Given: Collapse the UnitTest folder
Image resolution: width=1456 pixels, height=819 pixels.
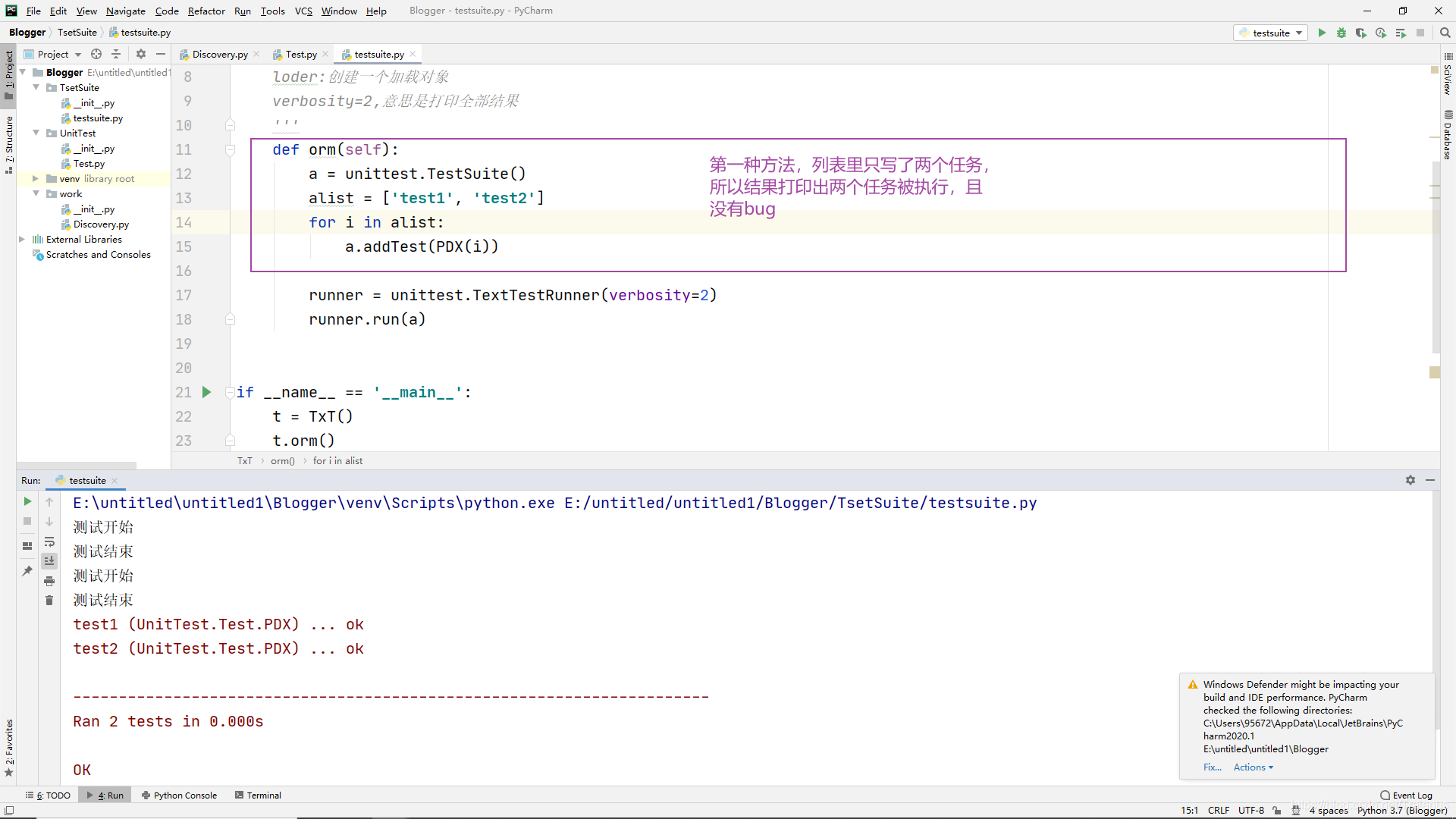Looking at the screenshot, I should 36,133.
